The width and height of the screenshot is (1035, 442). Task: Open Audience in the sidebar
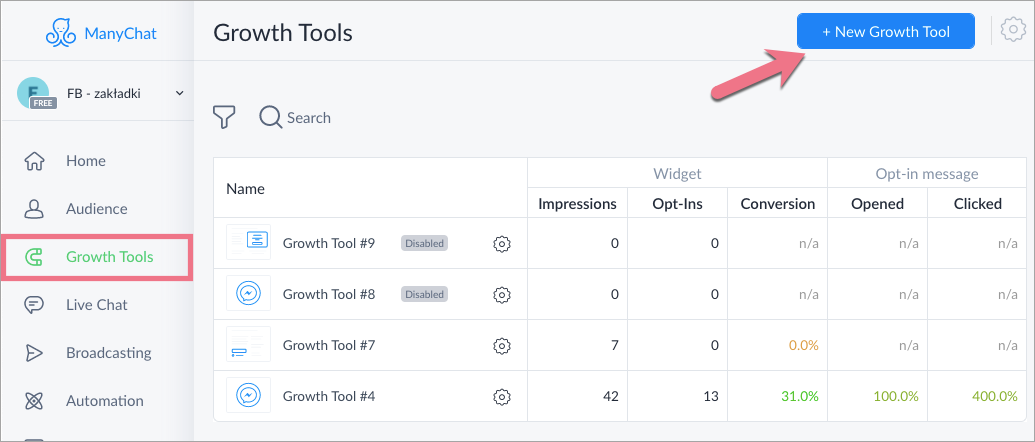tap(96, 209)
